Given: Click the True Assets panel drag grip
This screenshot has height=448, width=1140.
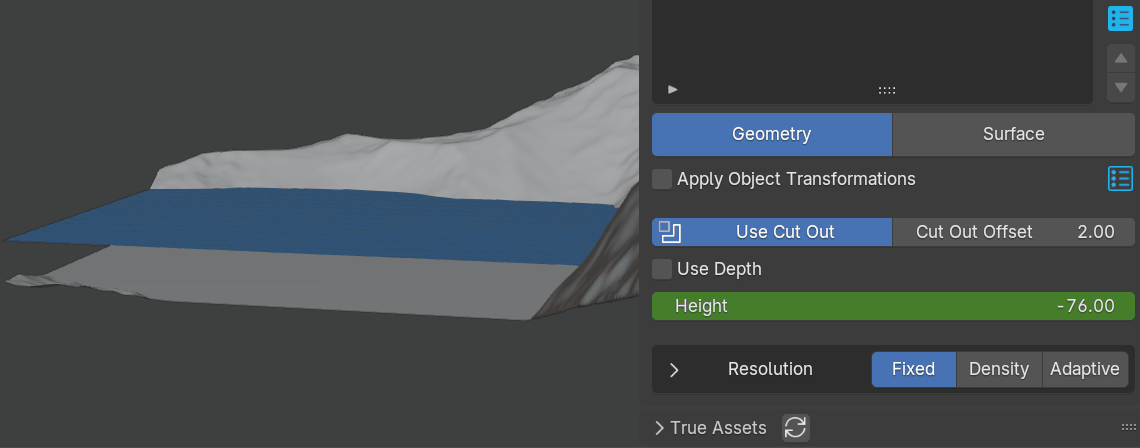Looking at the screenshot, I should [x=1128, y=427].
